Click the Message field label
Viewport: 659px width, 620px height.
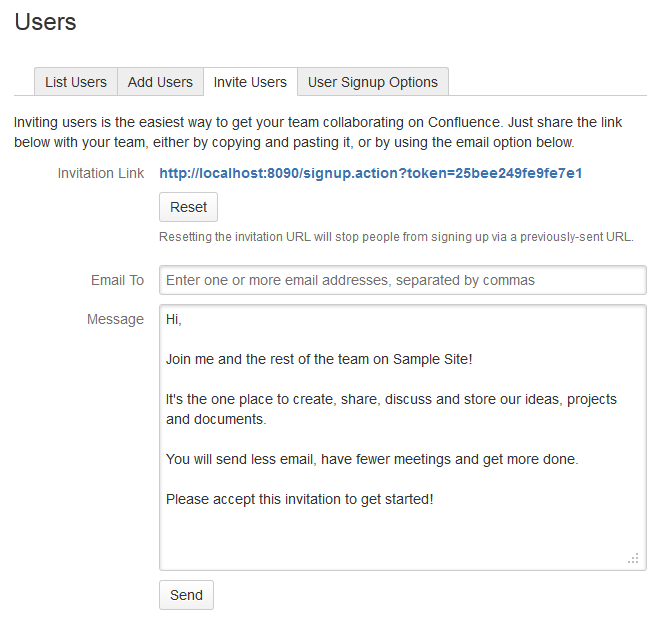(115, 319)
